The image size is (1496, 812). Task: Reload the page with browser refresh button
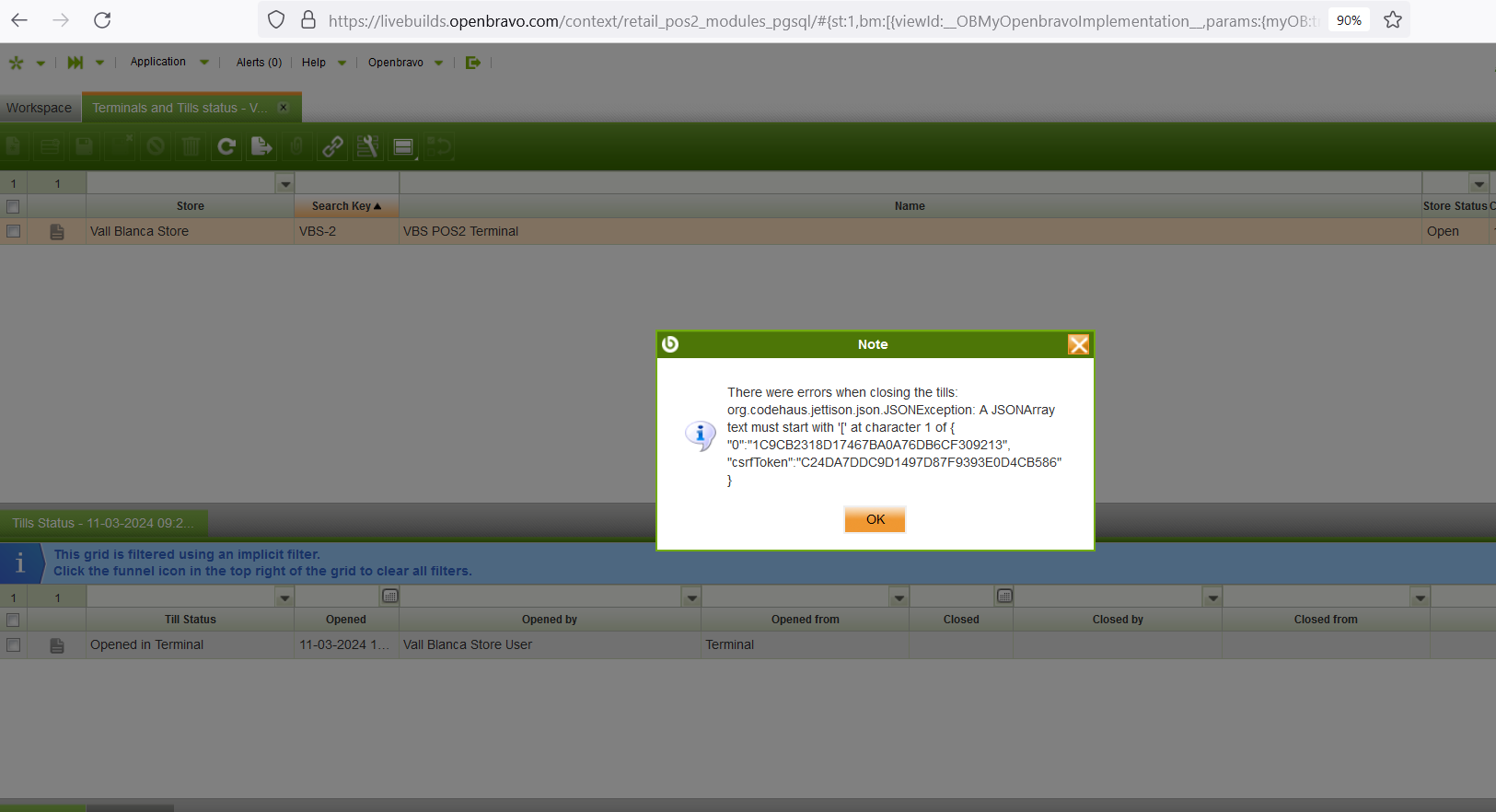[x=102, y=20]
